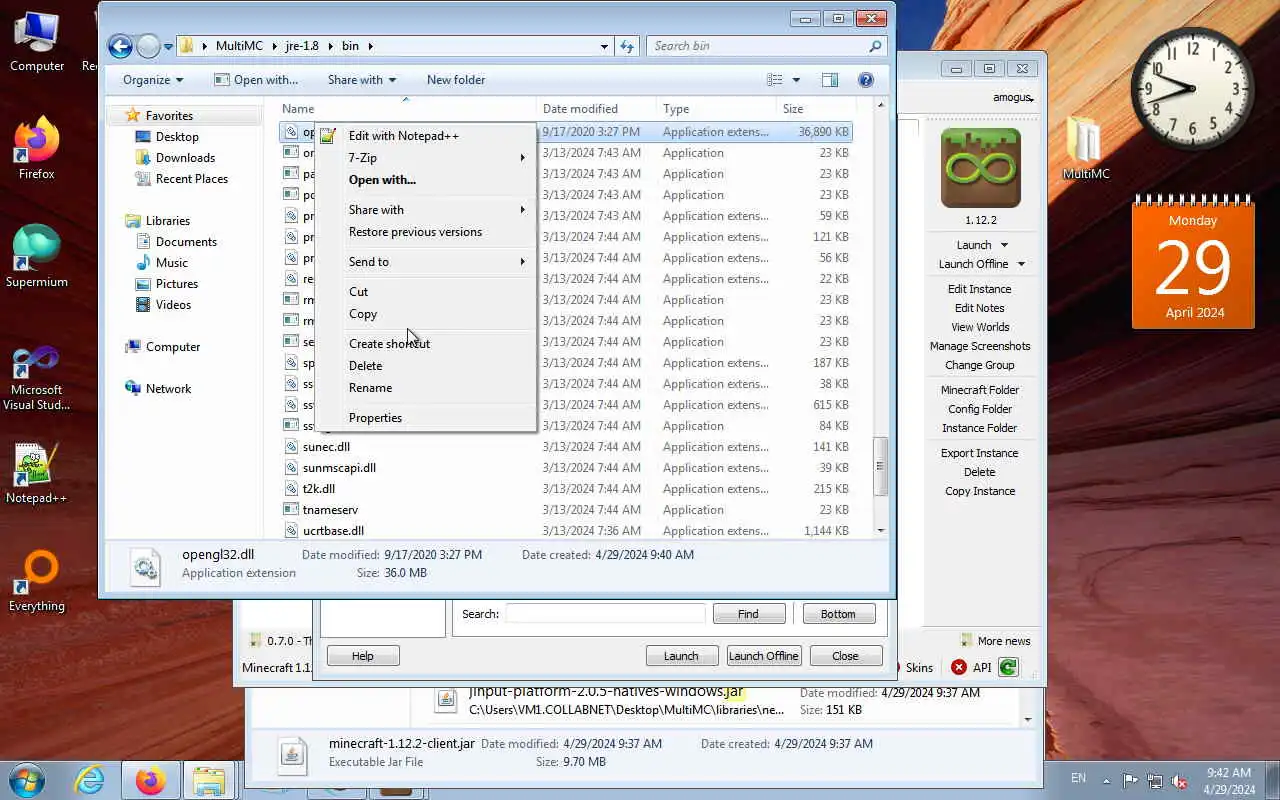Click Find button in log window
The height and width of the screenshot is (800, 1280).
[x=748, y=614]
